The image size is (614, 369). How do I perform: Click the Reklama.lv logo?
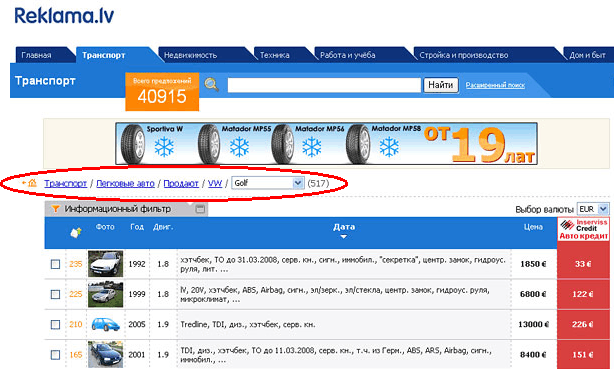(64, 16)
